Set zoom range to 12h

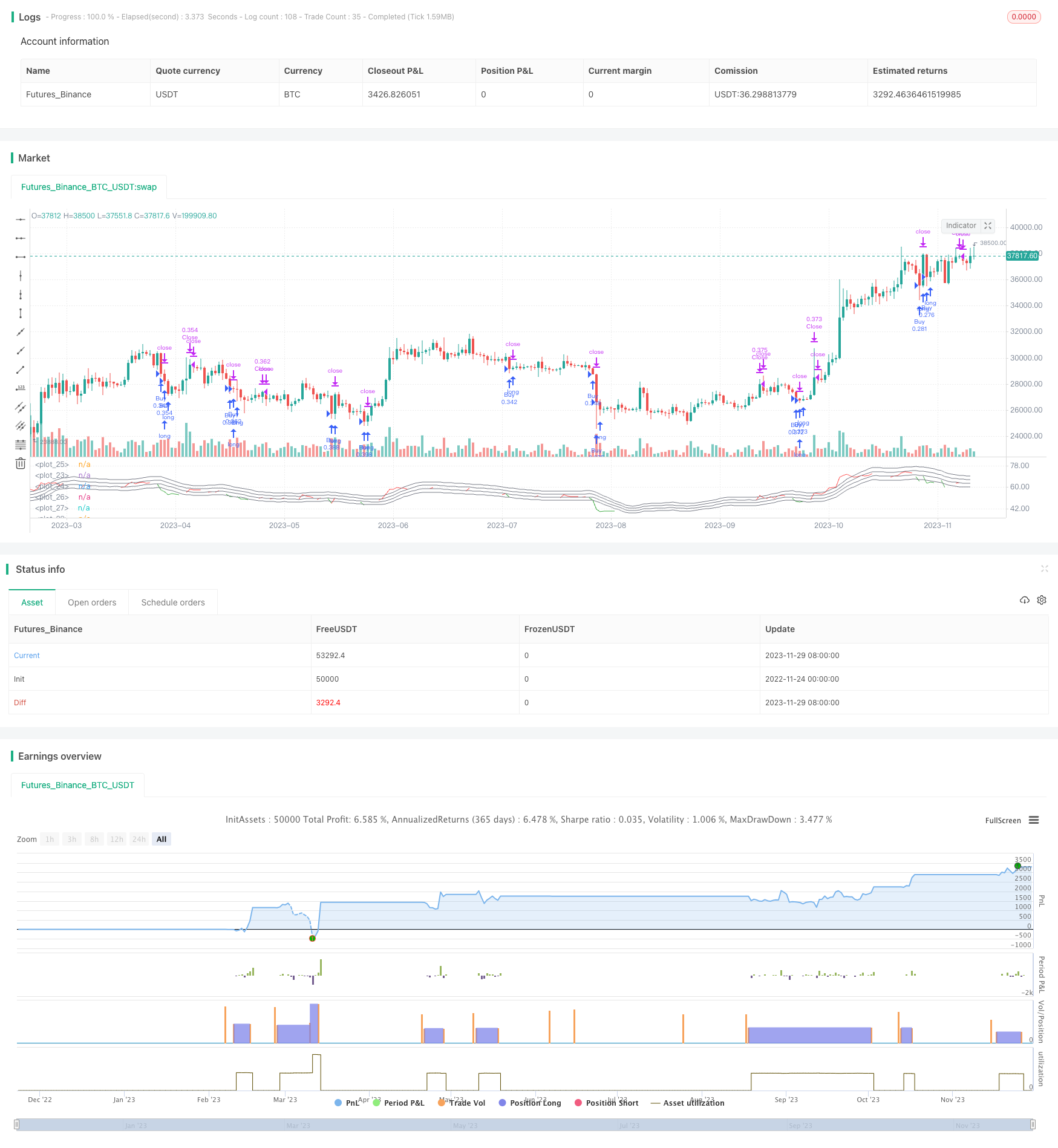[117, 839]
